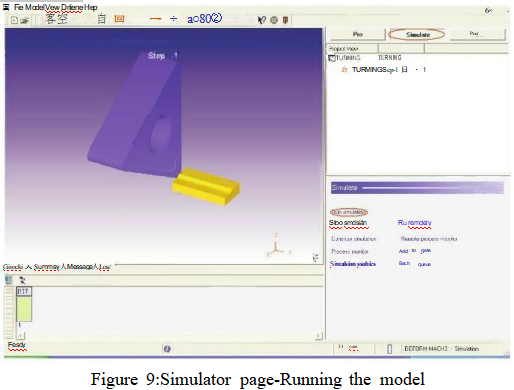Viewport: 514px width, 390px height.
Task: Switch to the Summary bottom tab
Action: click(x=46, y=267)
